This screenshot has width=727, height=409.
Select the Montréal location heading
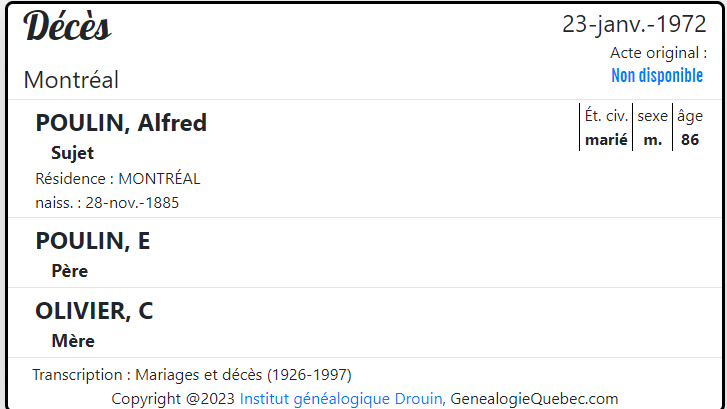pos(71,80)
